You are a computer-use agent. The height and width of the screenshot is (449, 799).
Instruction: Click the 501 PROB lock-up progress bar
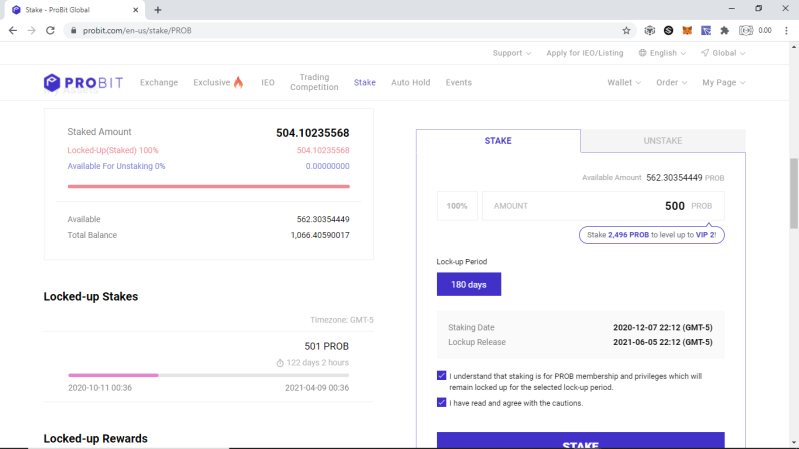pyautogui.click(x=208, y=375)
